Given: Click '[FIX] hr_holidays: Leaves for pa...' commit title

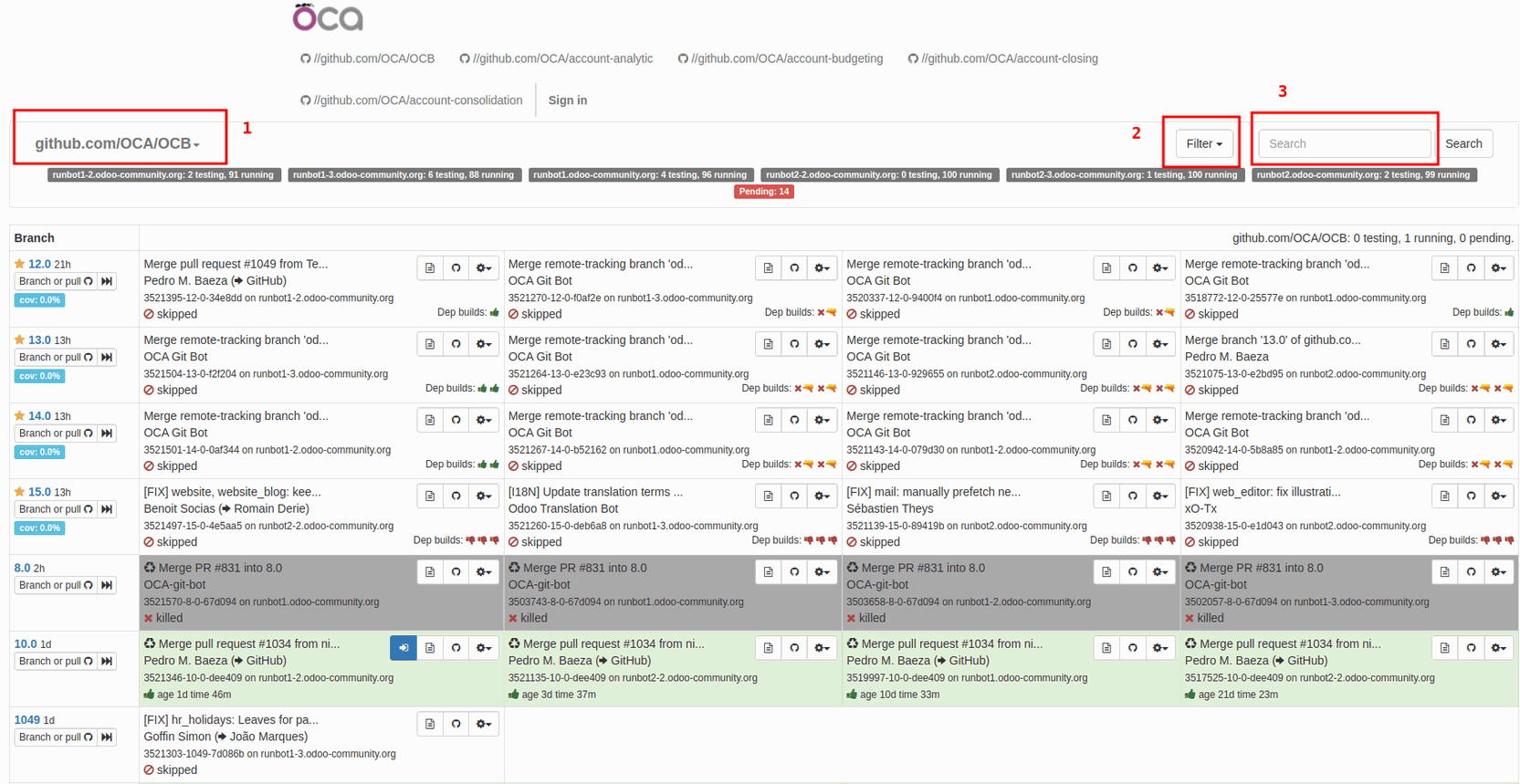Looking at the screenshot, I should [231, 719].
